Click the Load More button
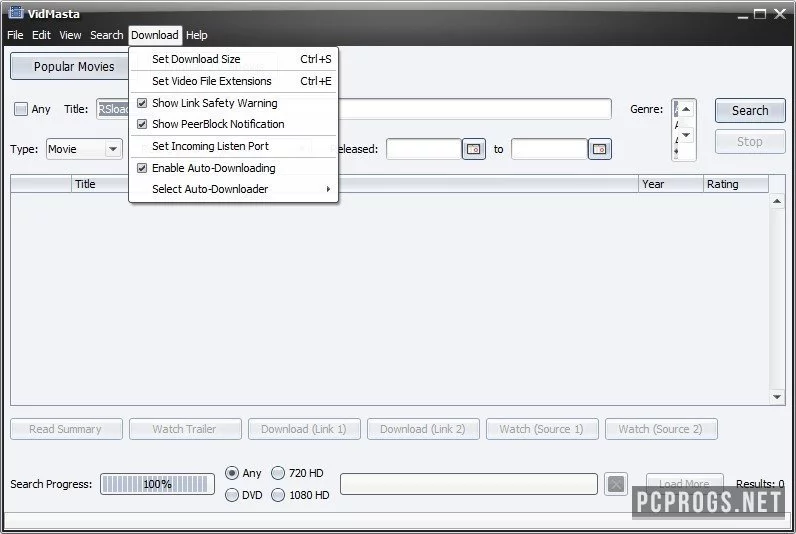This screenshot has width=796, height=534. coord(684,482)
